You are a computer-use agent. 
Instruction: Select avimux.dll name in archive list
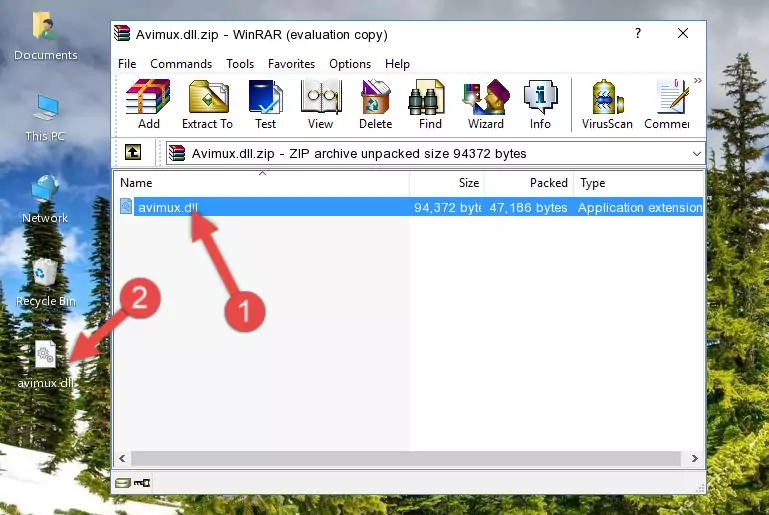tap(168, 207)
